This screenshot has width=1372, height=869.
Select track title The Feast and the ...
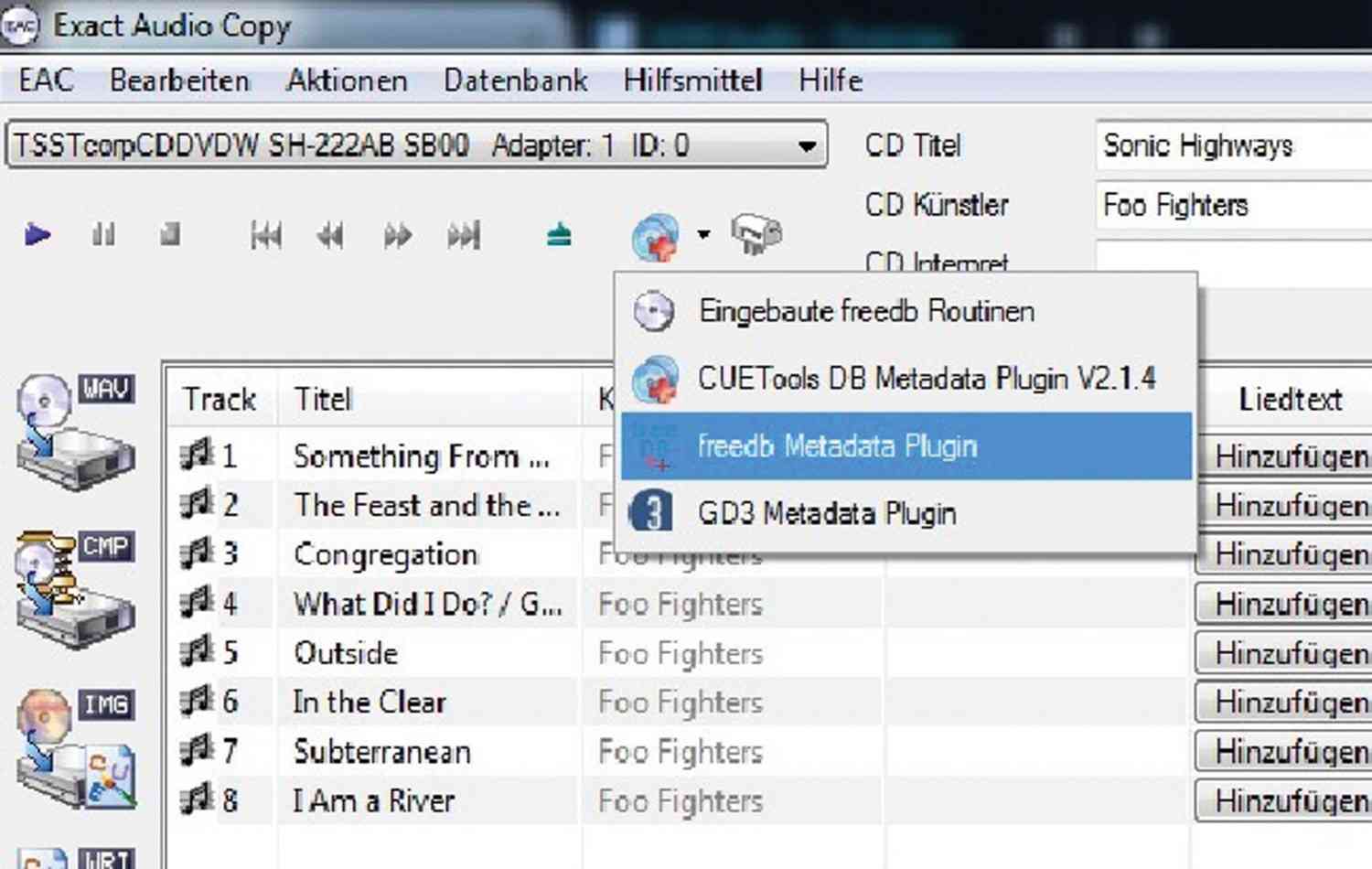pyautogui.click(x=426, y=505)
